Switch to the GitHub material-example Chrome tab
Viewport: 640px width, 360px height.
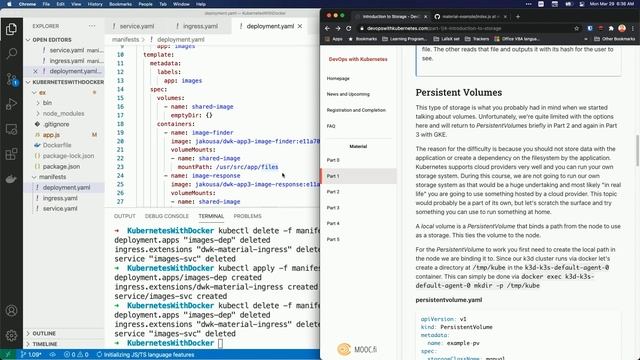click(x=471, y=17)
